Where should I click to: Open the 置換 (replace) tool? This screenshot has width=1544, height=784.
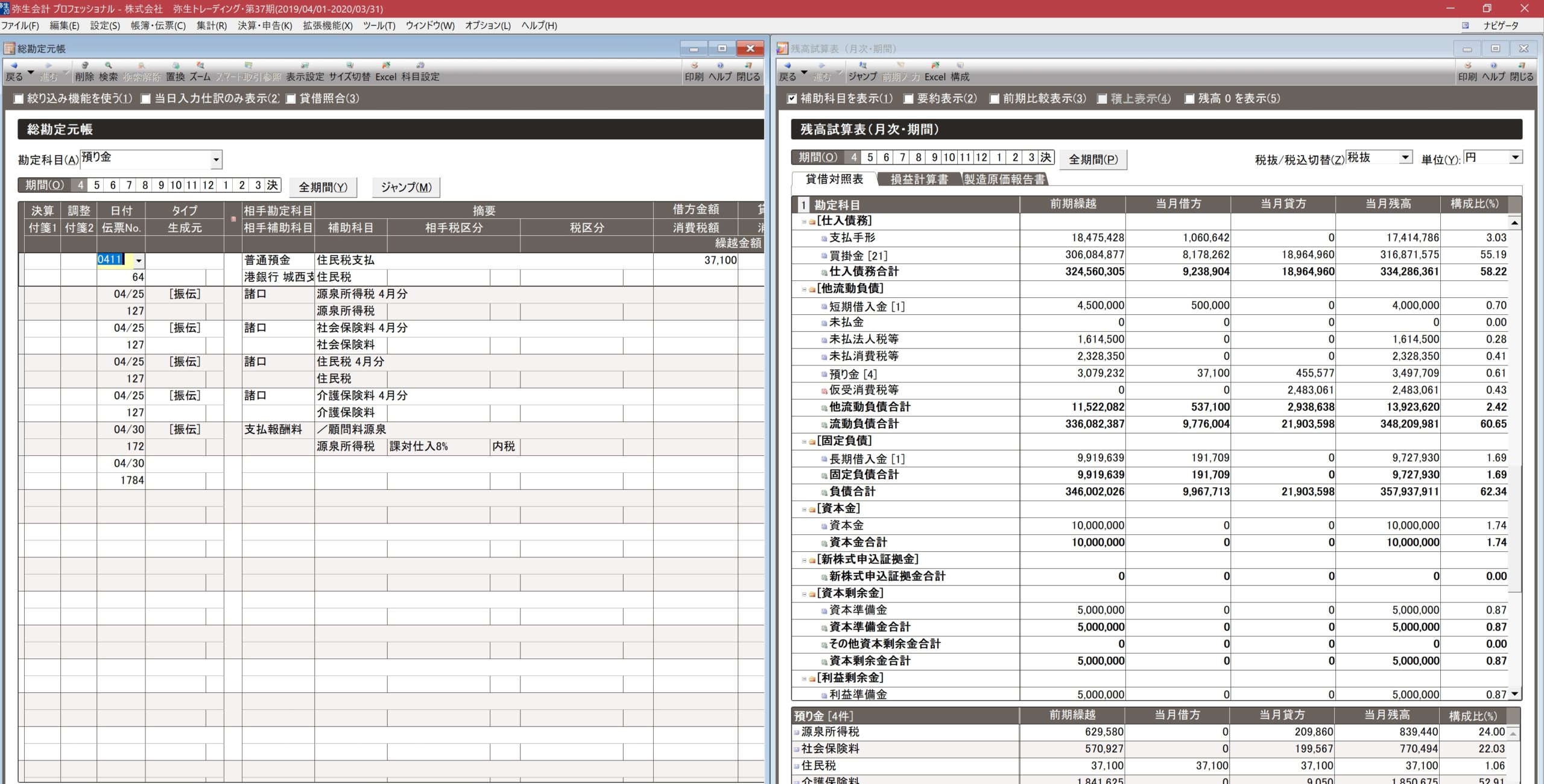click(x=176, y=71)
